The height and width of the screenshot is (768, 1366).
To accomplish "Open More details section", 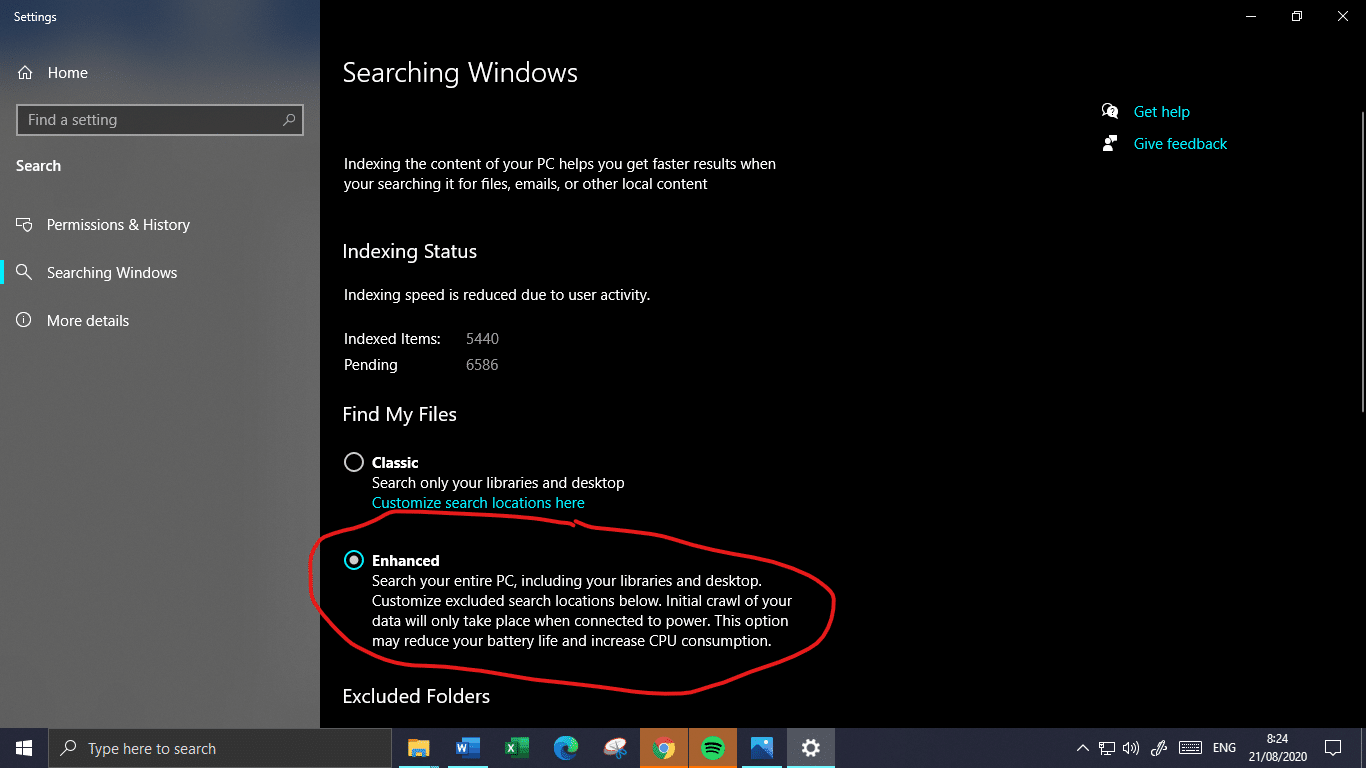I will tap(72, 321).
